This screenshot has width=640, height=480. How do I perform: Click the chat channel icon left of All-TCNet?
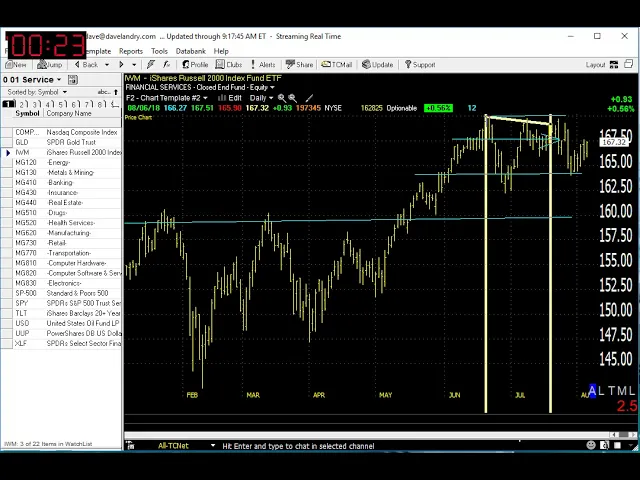click(130, 446)
